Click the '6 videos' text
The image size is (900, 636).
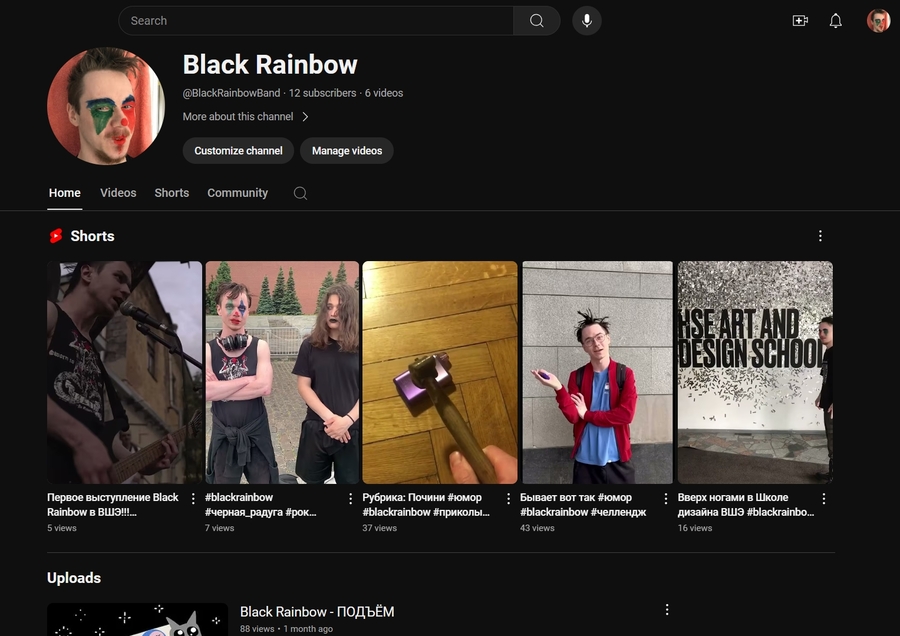coord(384,93)
